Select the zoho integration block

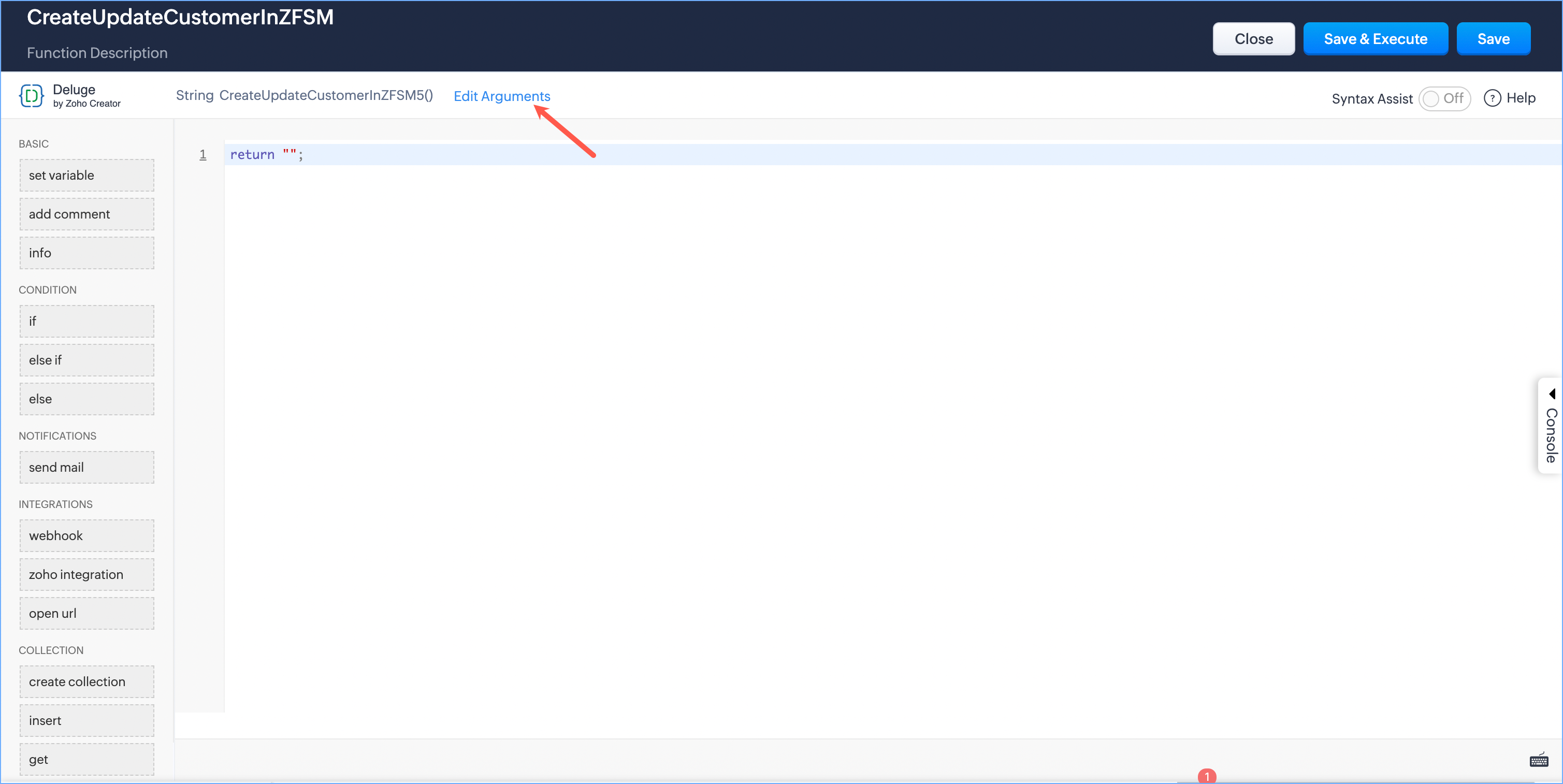87,575
